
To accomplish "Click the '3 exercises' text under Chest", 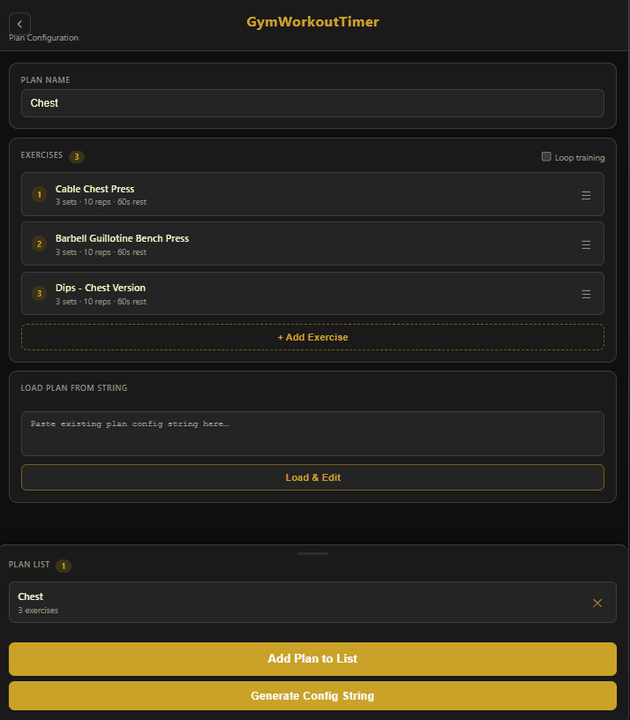I will point(38,610).
